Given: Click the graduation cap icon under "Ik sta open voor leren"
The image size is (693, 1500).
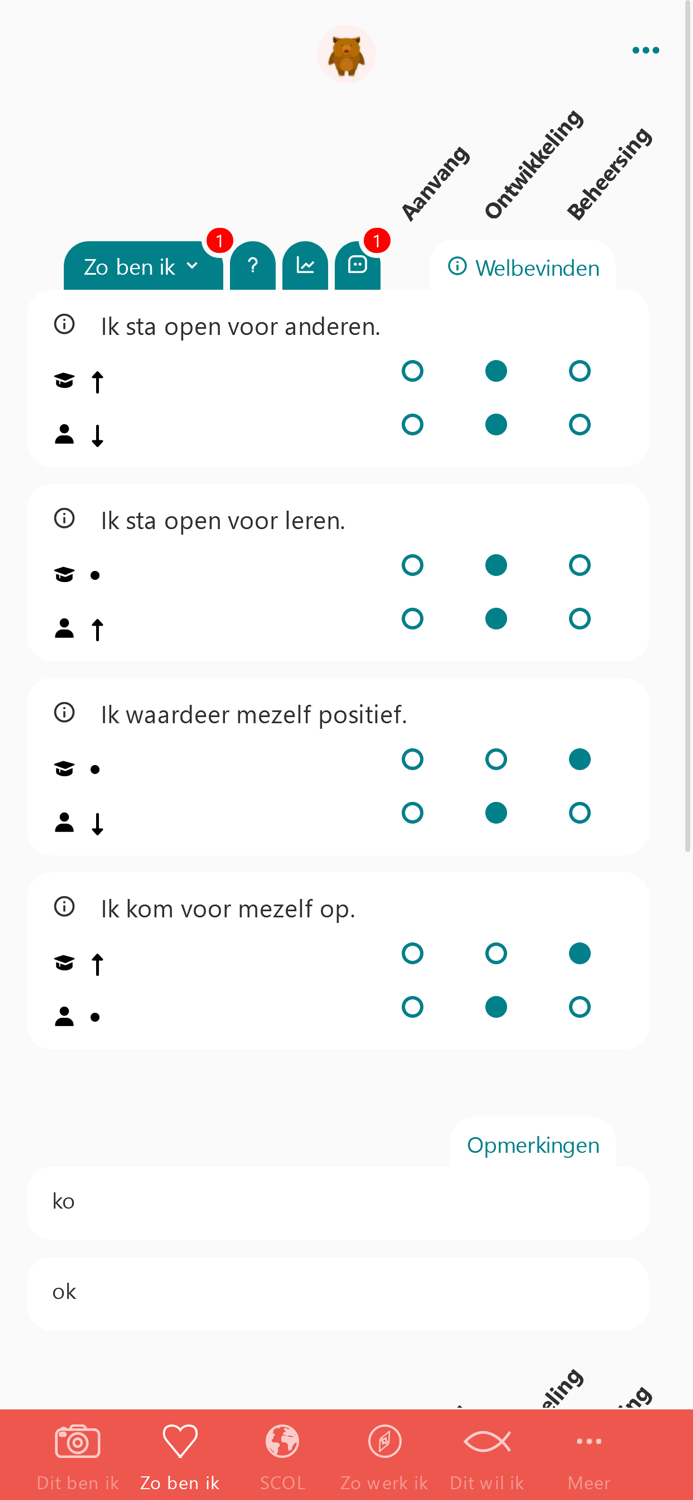Looking at the screenshot, I should (x=64, y=573).
